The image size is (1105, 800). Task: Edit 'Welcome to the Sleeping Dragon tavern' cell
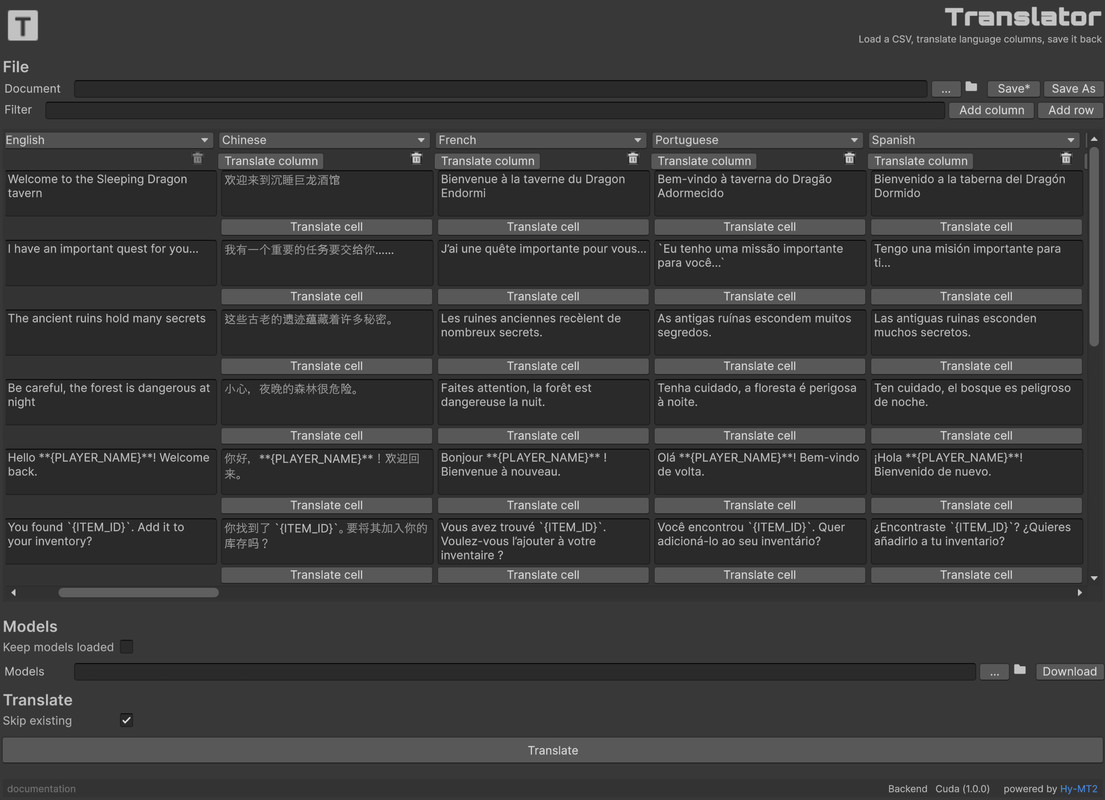point(111,192)
